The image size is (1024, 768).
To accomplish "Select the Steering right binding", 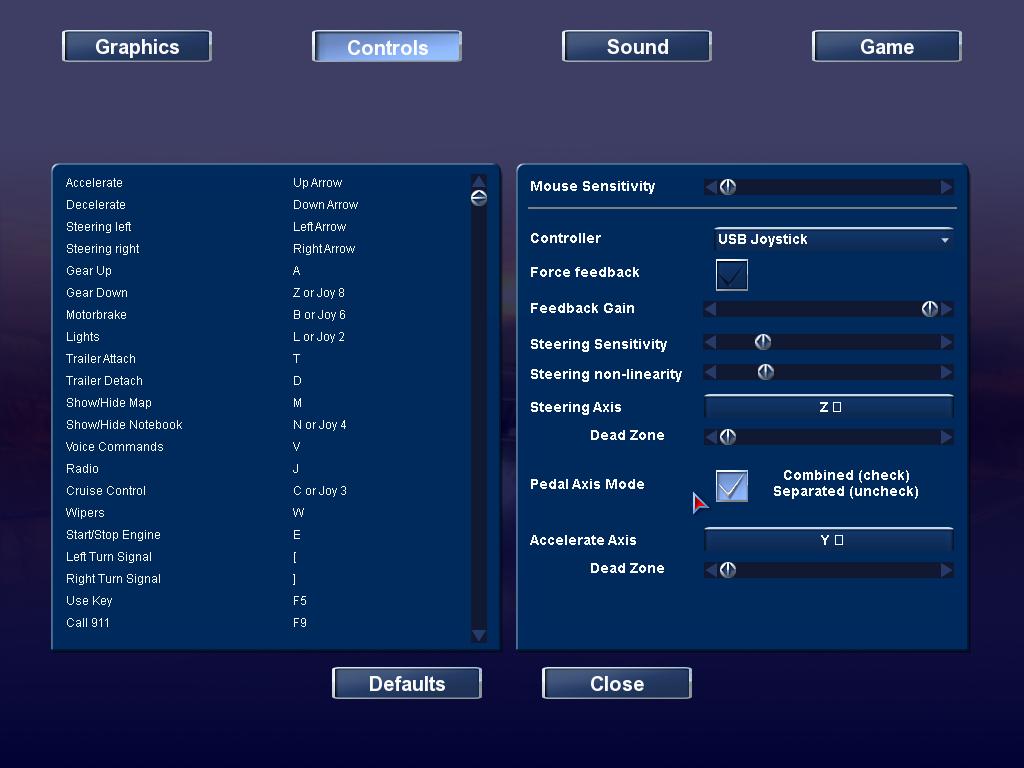I will pyautogui.click(x=264, y=249).
